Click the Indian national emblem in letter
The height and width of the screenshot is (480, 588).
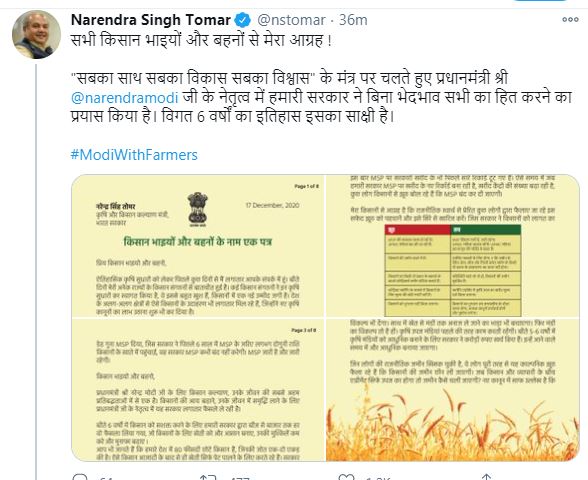[x=198, y=210]
